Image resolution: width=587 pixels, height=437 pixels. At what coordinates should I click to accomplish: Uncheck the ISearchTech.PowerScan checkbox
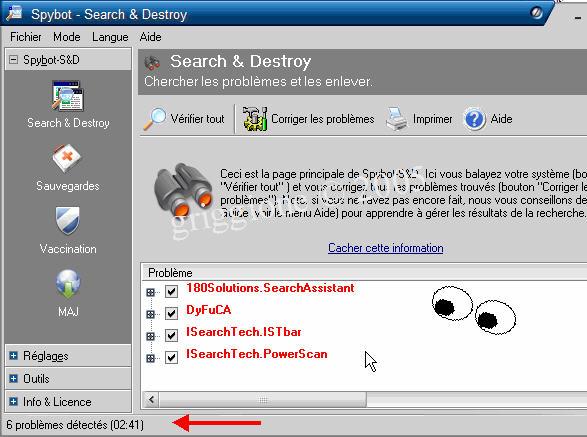pos(171,357)
